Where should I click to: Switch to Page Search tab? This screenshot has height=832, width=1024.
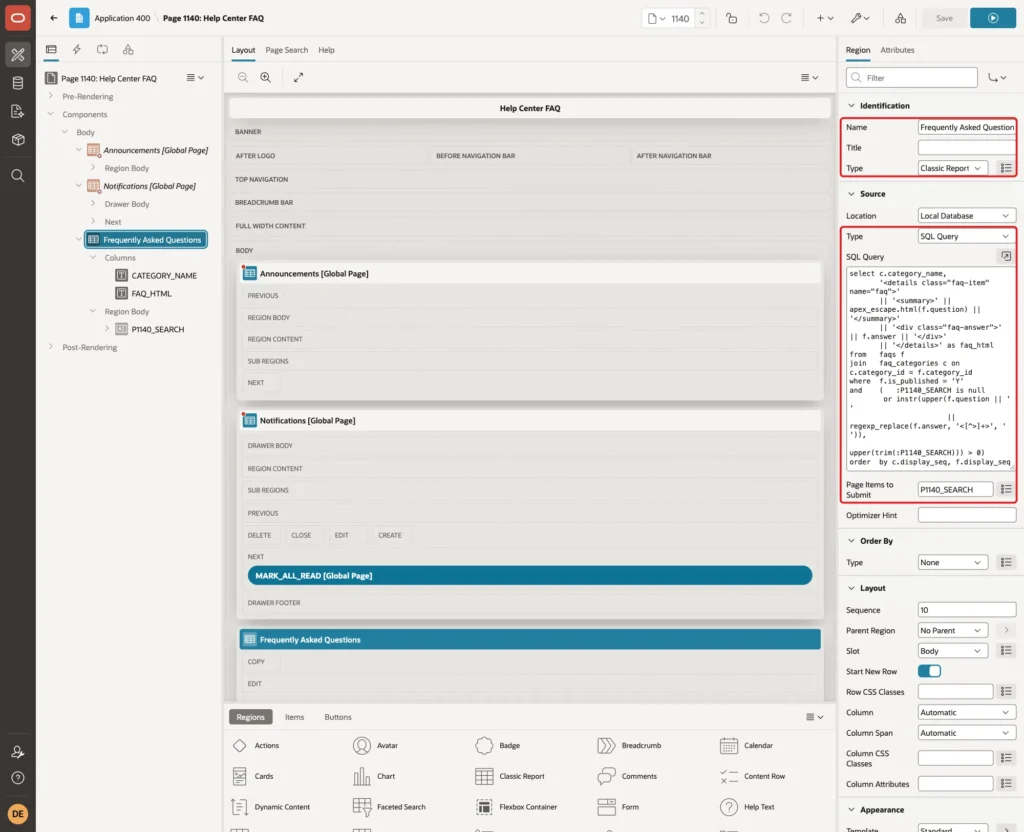[286, 50]
